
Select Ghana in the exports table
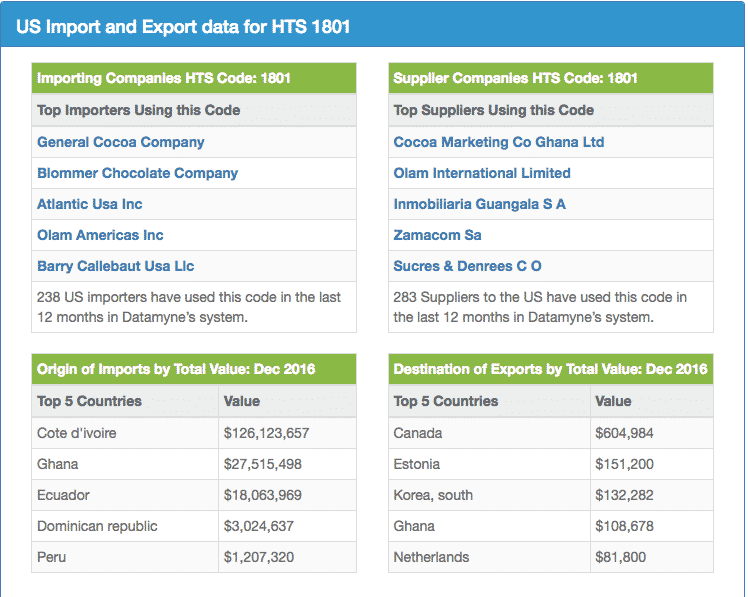pyautogui.click(x=489, y=526)
